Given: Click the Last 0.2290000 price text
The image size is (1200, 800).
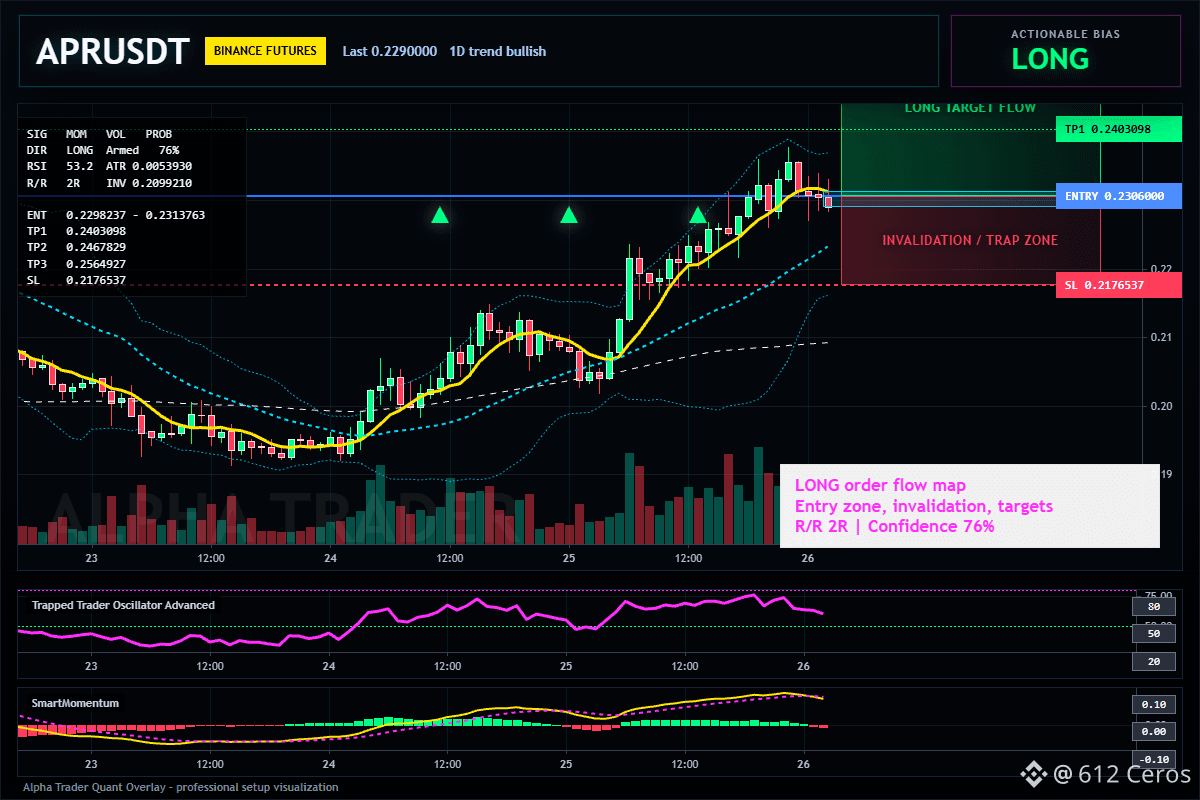Looking at the screenshot, I should pyautogui.click(x=389, y=51).
